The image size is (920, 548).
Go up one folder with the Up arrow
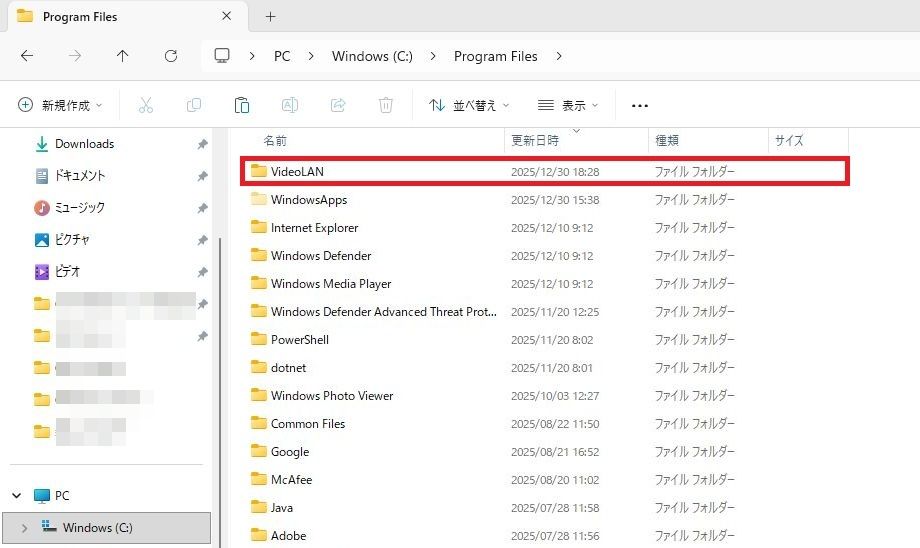122,56
